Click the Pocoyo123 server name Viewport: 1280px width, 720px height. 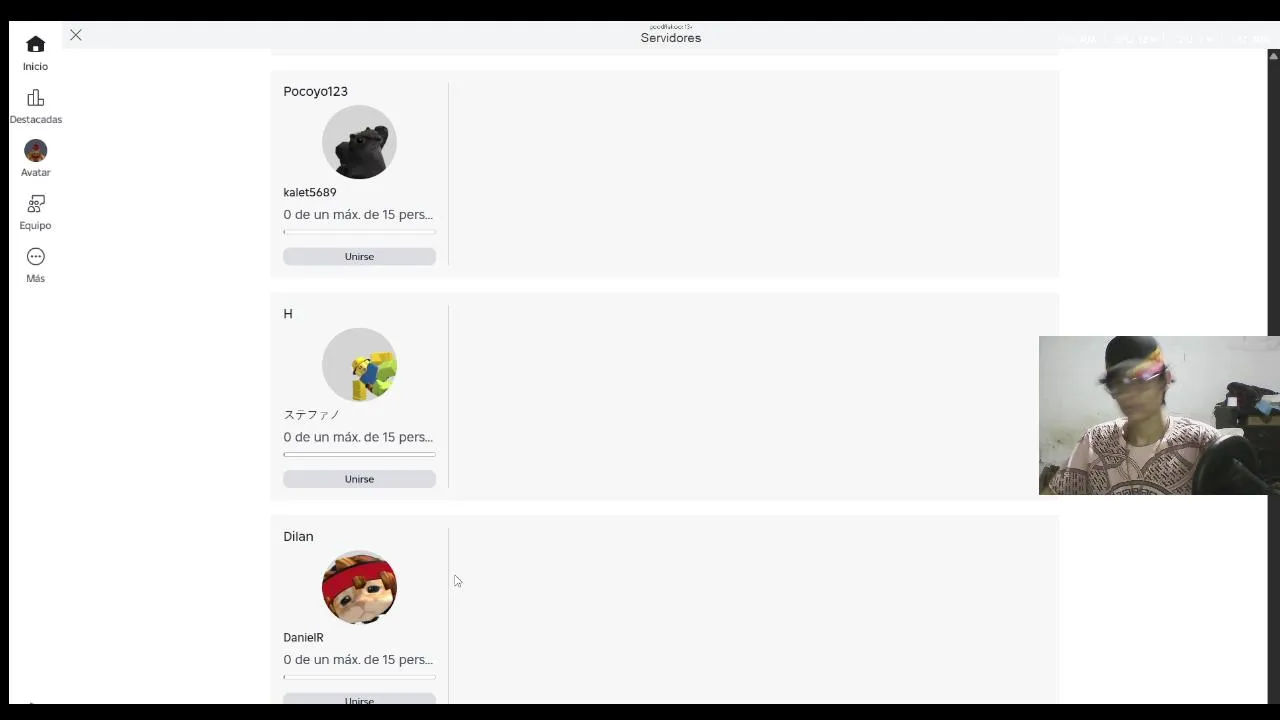click(315, 91)
